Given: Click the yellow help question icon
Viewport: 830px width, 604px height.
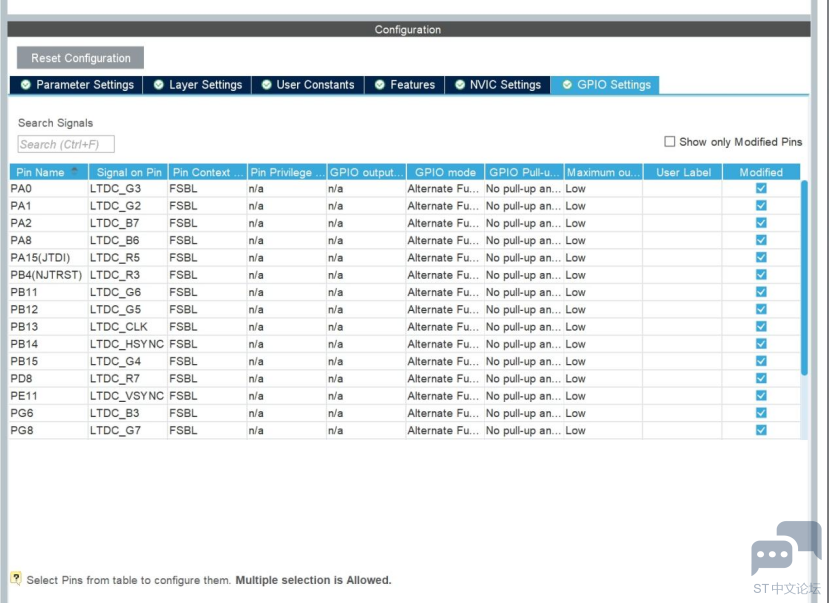Looking at the screenshot, I should point(16,579).
